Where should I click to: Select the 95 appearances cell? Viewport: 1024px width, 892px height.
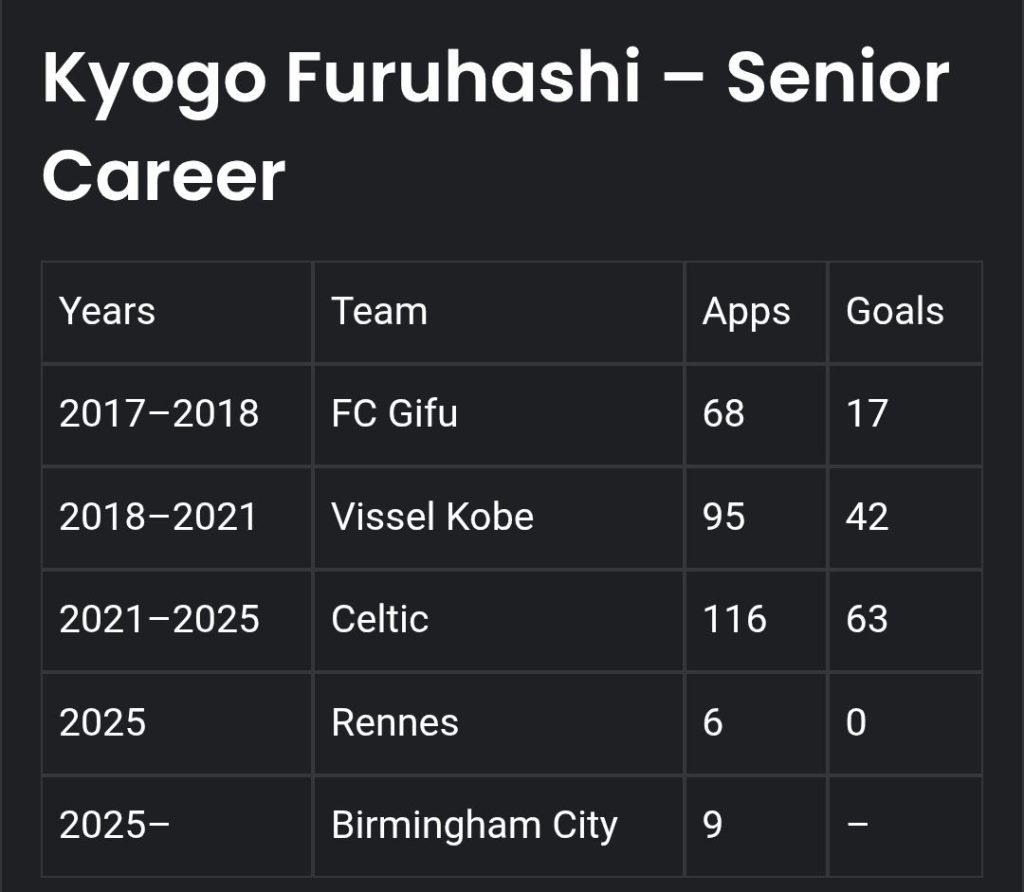(x=756, y=518)
